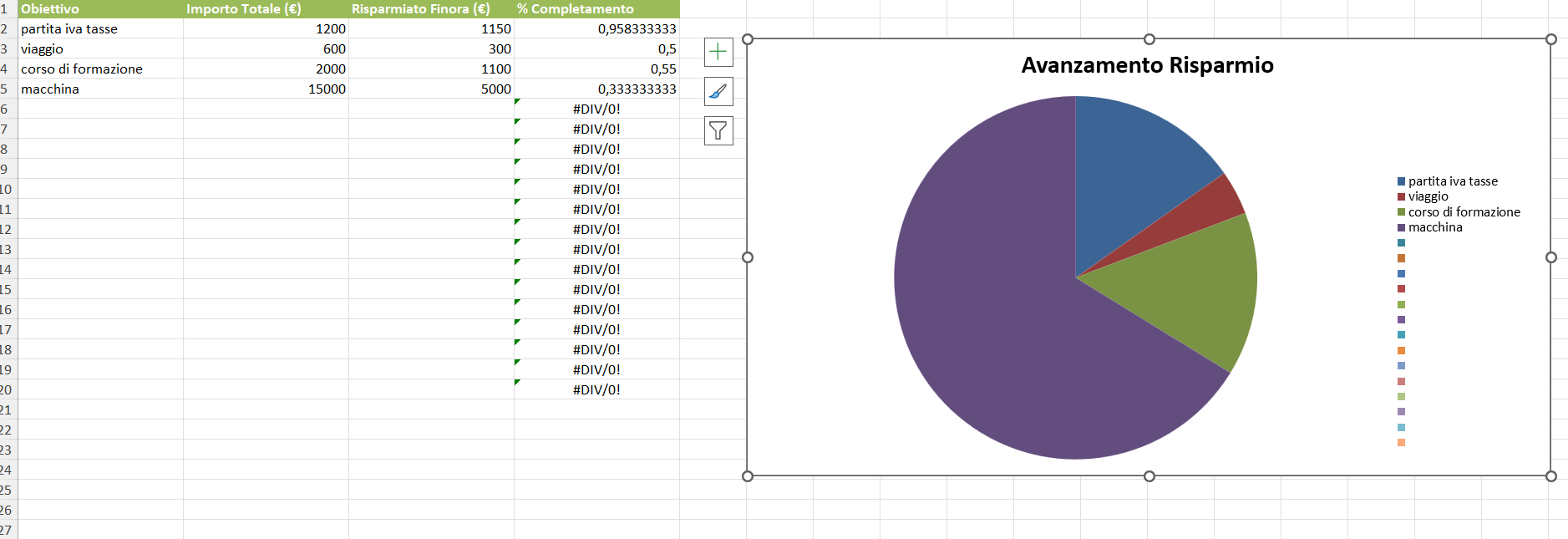The height and width of the screenshot is (539, 1568).
Task: Click the chart's bottom-left corner resize handle
Action: 748,476
